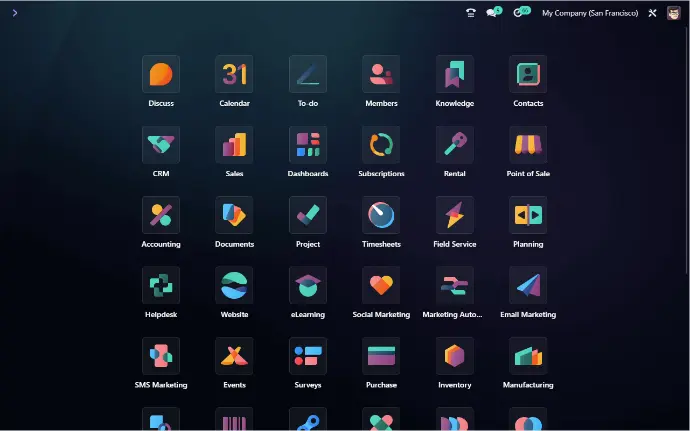Click the page vertical scrollbar
The width and height of the screenshot is (690, 431).
click(687, 150)
